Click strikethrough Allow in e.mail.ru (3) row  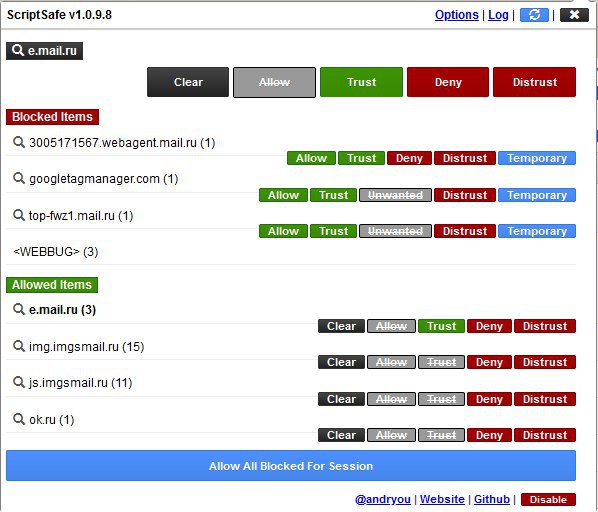coord(391,326)
